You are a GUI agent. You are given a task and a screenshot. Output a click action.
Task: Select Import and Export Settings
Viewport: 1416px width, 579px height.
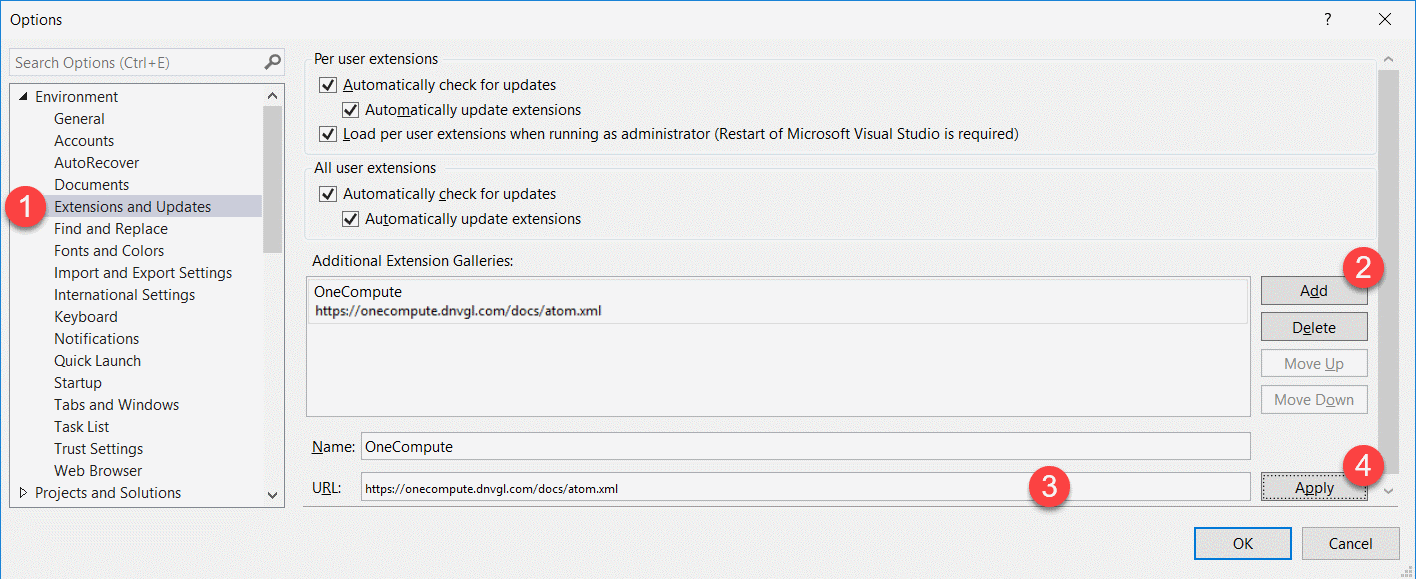pyautogui.click(x=143, y=273)
